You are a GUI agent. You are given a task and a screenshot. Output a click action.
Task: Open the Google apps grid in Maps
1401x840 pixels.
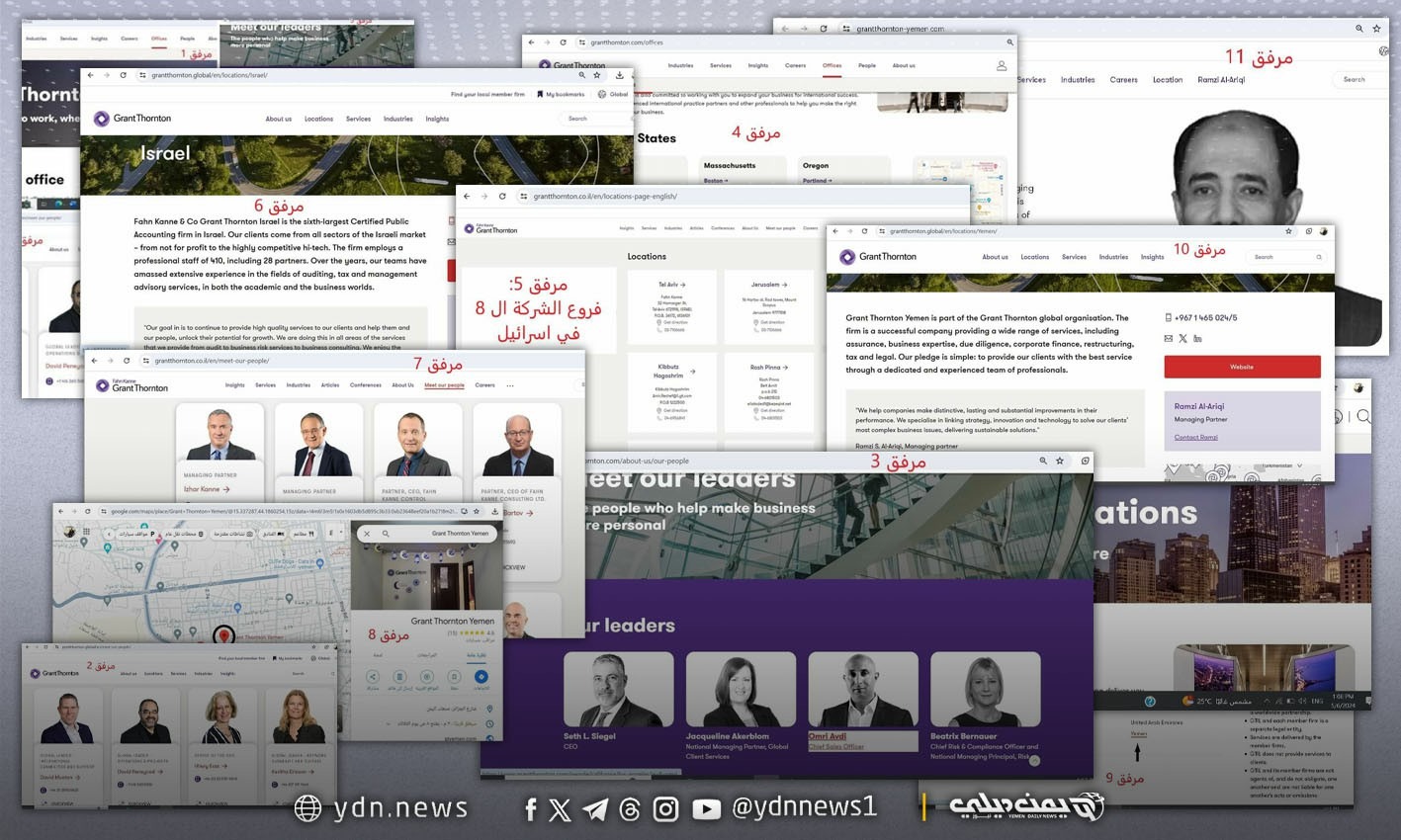click(87, 534)
